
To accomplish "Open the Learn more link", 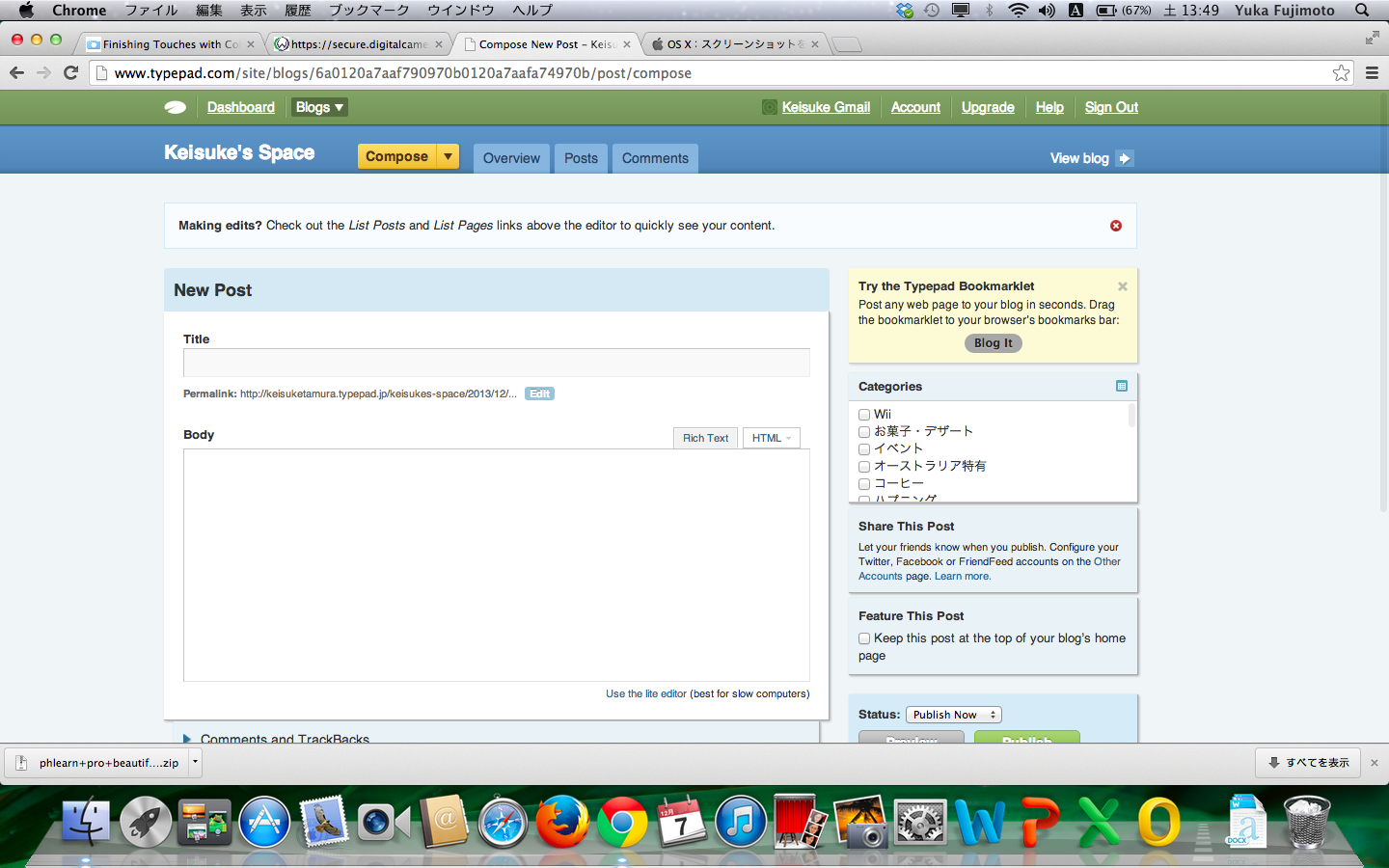I will click(x=963, y=576).
